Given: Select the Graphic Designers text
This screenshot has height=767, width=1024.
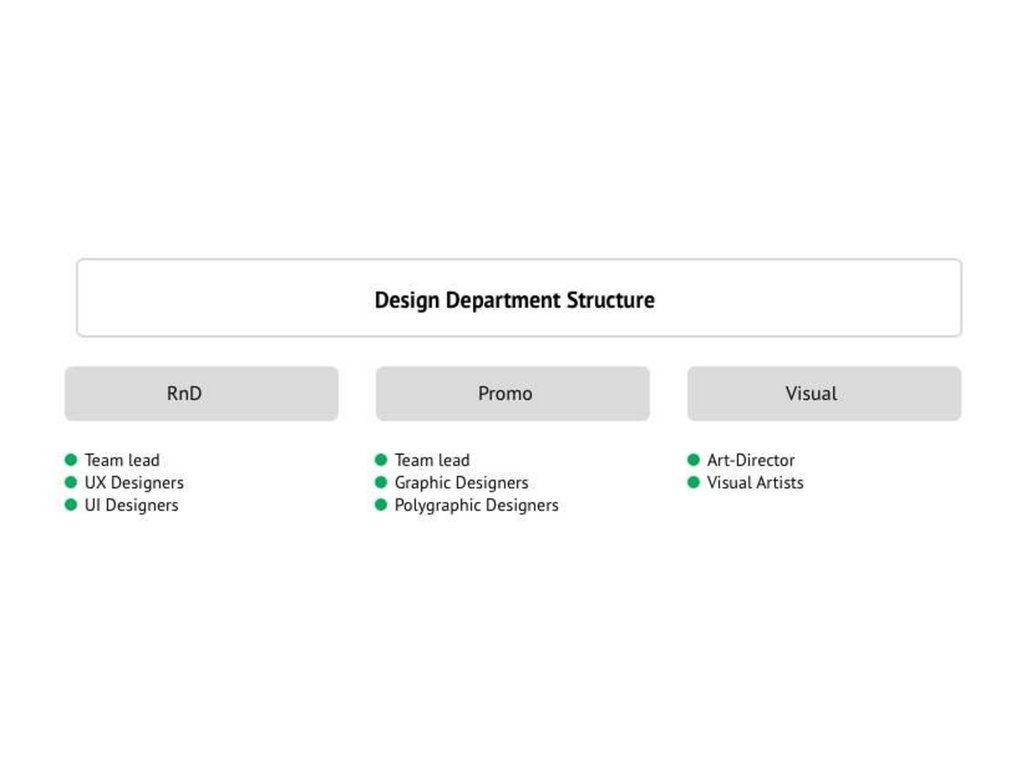Looking at the screenshot, I should [x=461, y=483].
